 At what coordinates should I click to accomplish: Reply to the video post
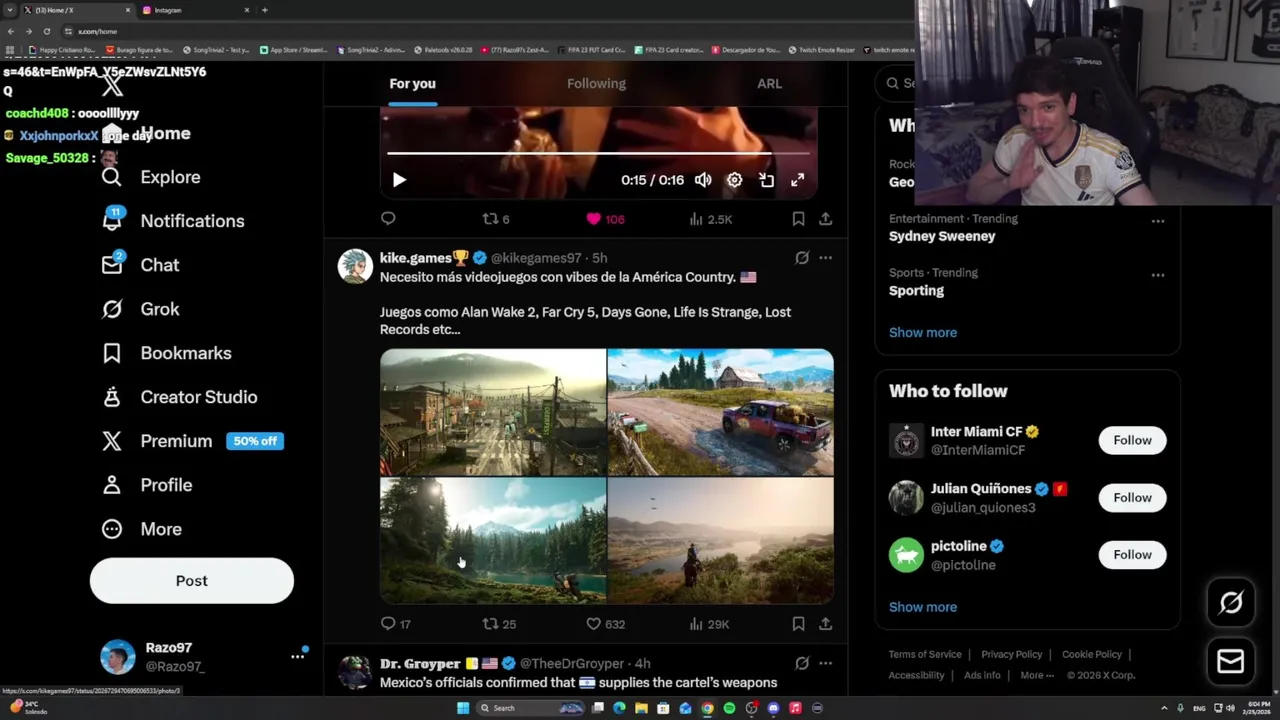click(388, 218)
